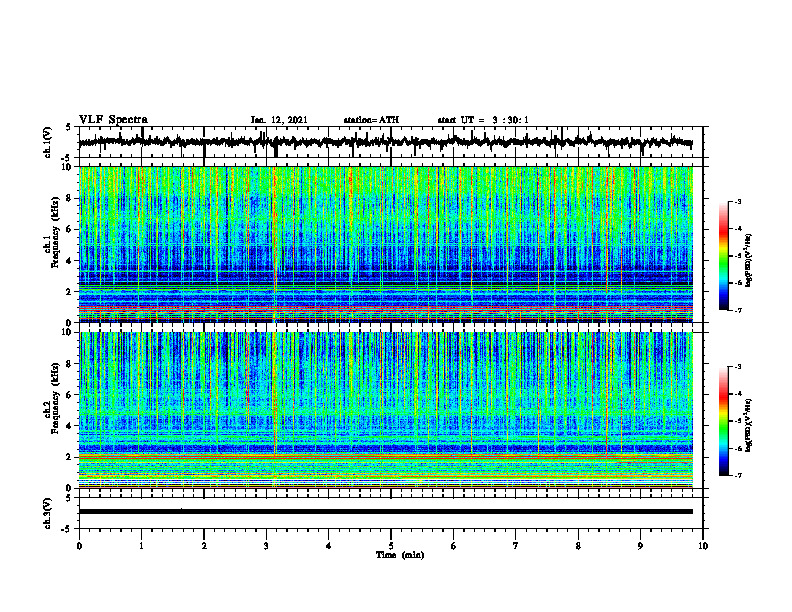Click the ch.2 frequency spectrogram panel
The width and height of the screenshot is (792, 612).
pos(386,410)
